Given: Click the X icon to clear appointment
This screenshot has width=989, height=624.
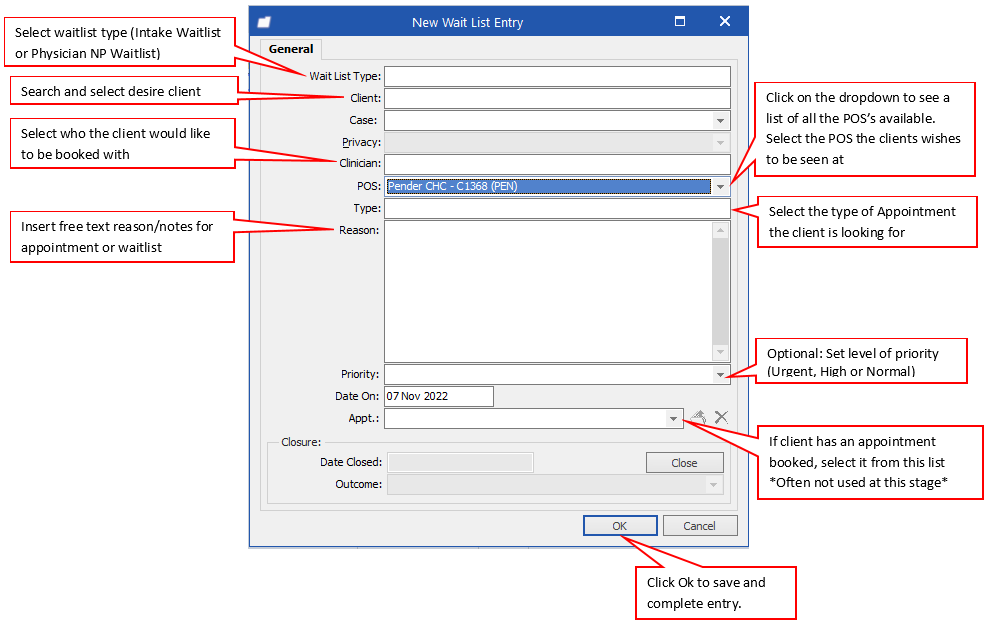Looking at the screenshot, I should pyautogui.click(x=721, y=418).
